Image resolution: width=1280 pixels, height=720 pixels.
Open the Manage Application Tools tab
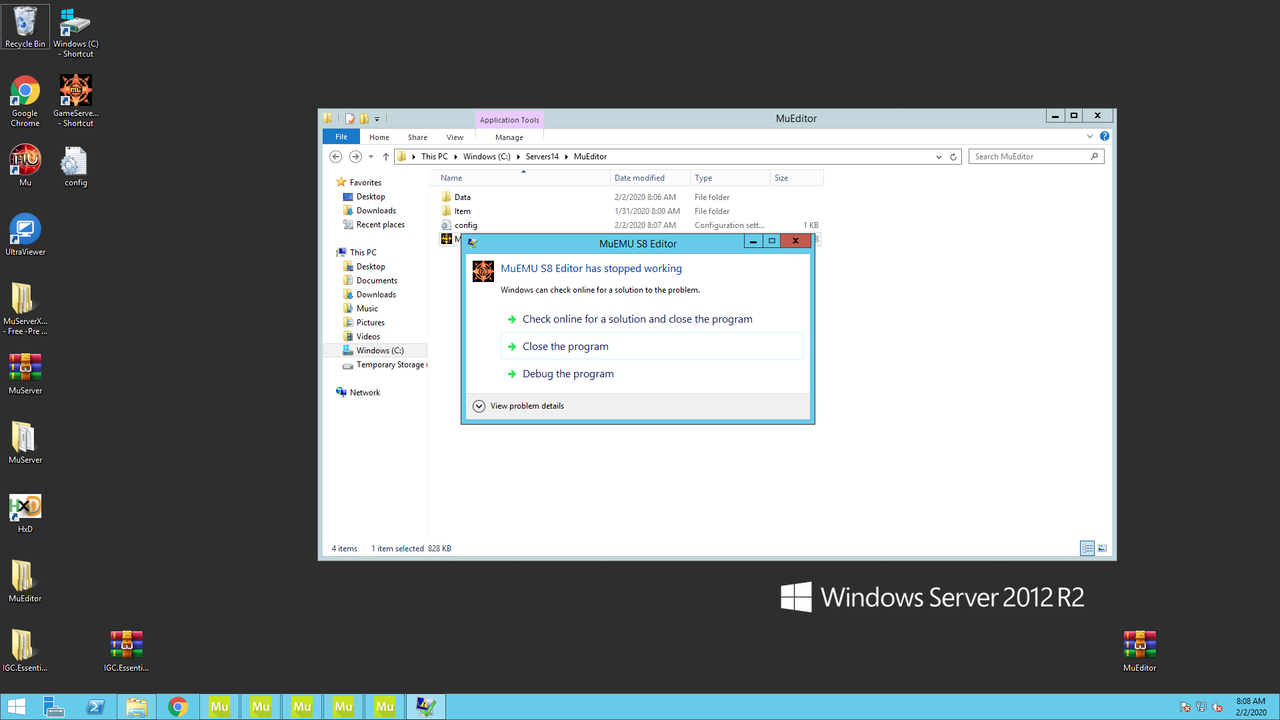coord(509,137)
